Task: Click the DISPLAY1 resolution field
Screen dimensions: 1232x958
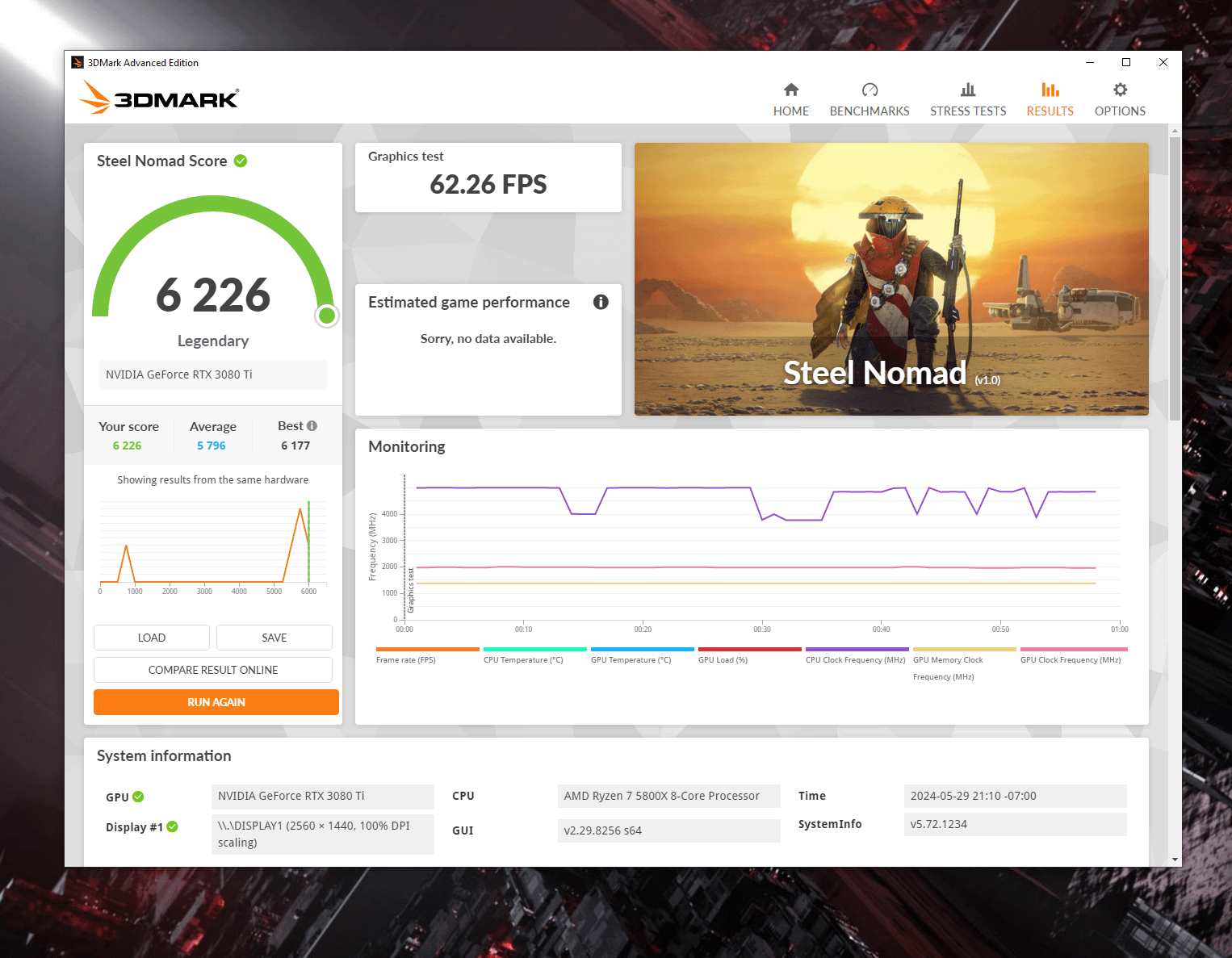Action: coord(323,835)
